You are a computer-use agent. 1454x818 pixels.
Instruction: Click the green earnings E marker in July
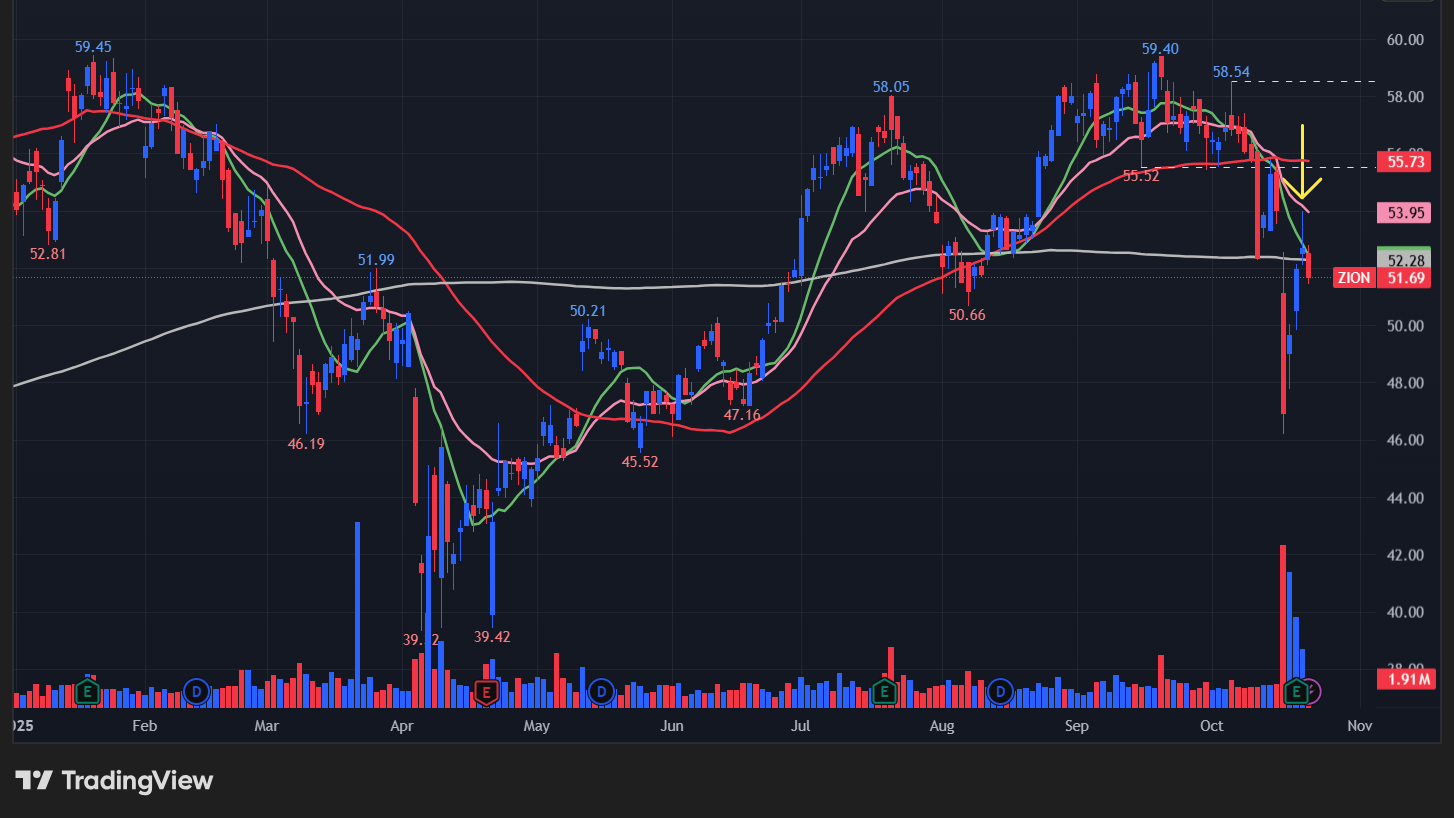(884, 691)
